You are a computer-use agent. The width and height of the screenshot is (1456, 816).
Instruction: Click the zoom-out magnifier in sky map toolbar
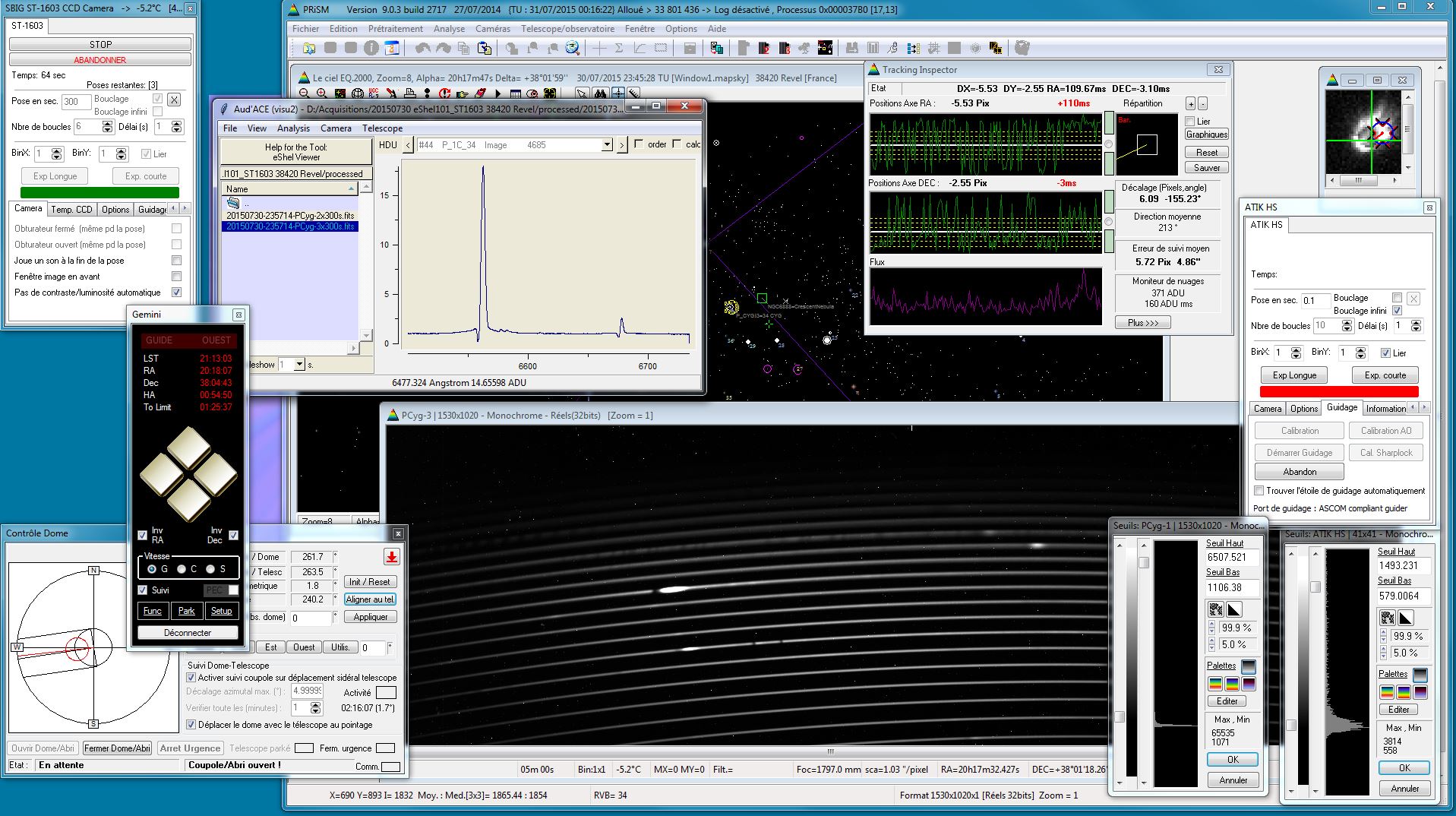pyautogui.click(x=305, y=94)
